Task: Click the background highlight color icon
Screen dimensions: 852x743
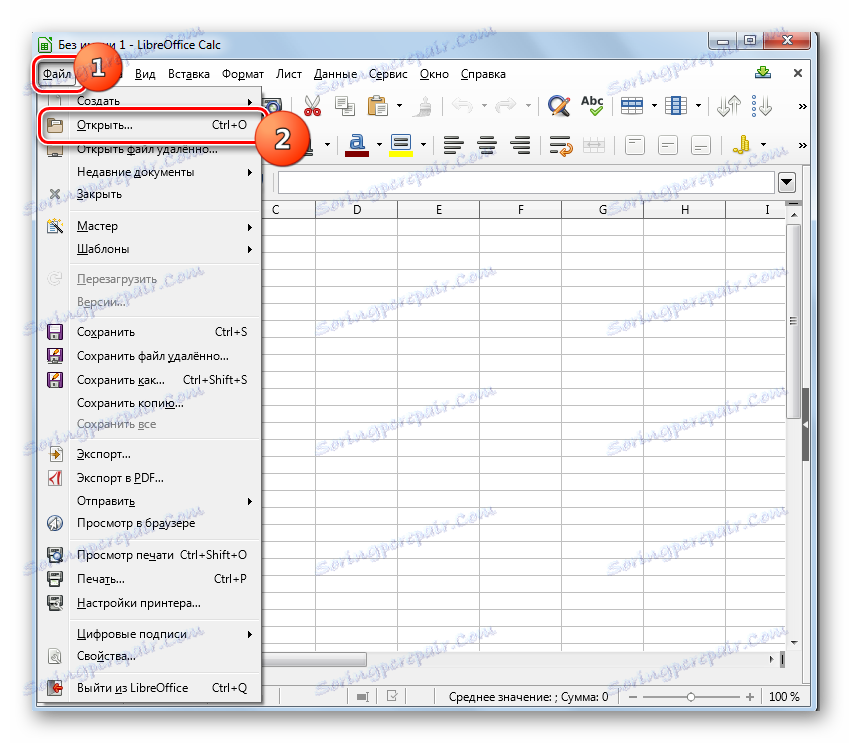Action: pyautogui.click(x=401, y=145)
